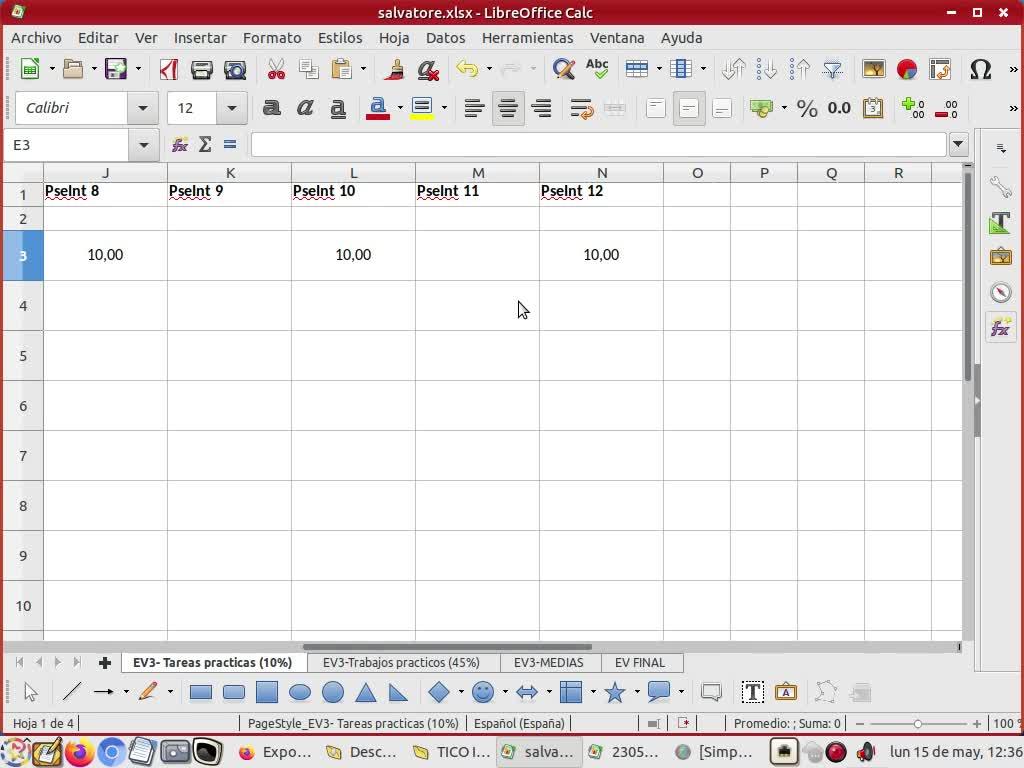The width and height of the screenshot is (1024, 768).
Task: Open sidebar Gallery panel
Action: point(1000,257)
